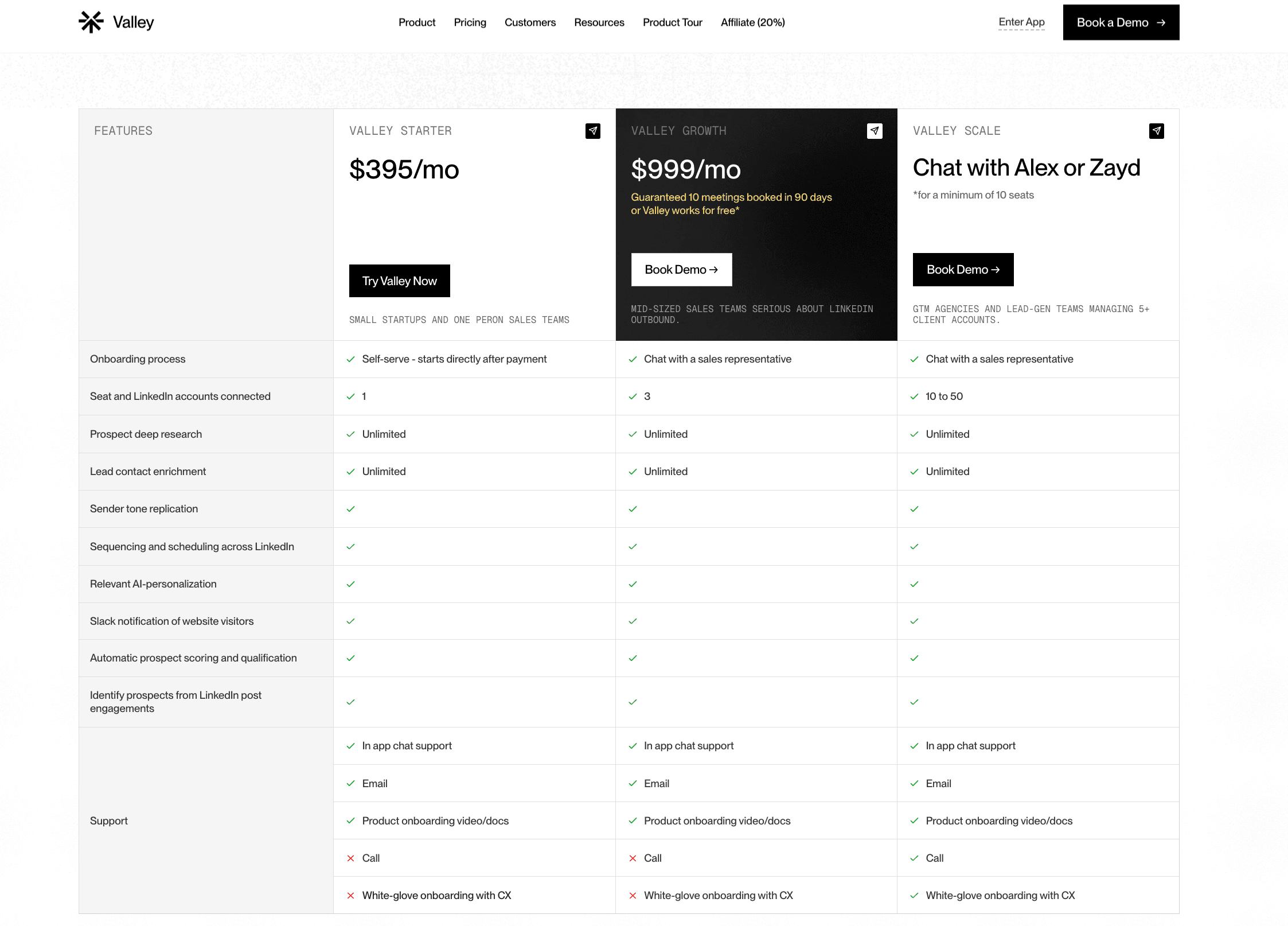Click green check beside White-glove onboarding in Scale

(x=915, y=896)
